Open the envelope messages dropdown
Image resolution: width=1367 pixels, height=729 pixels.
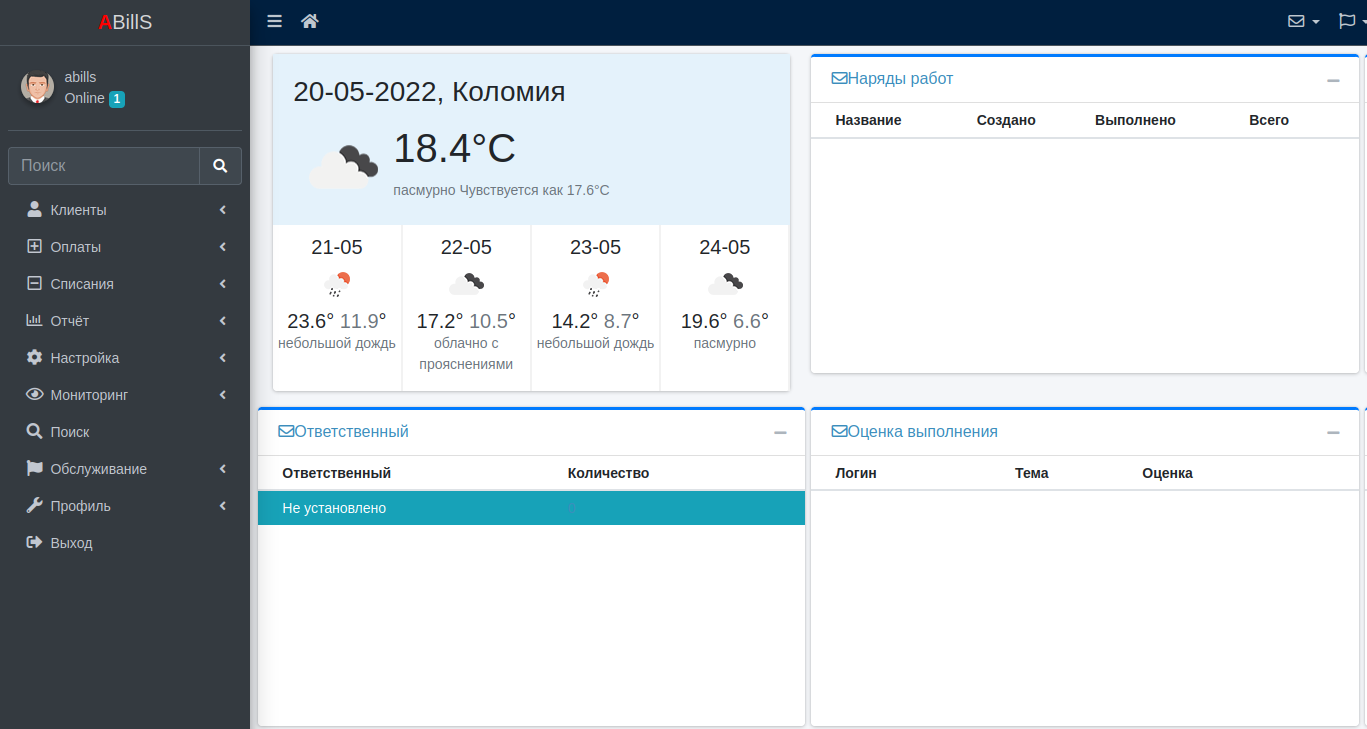pyautogui.click(x=1303, y=21)
